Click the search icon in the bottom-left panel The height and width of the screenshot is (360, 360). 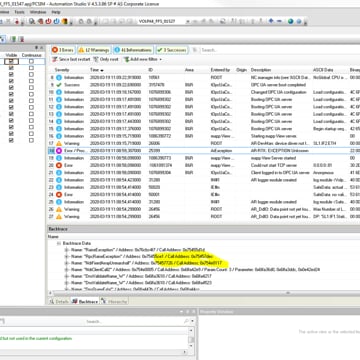(x=186, y=321)
